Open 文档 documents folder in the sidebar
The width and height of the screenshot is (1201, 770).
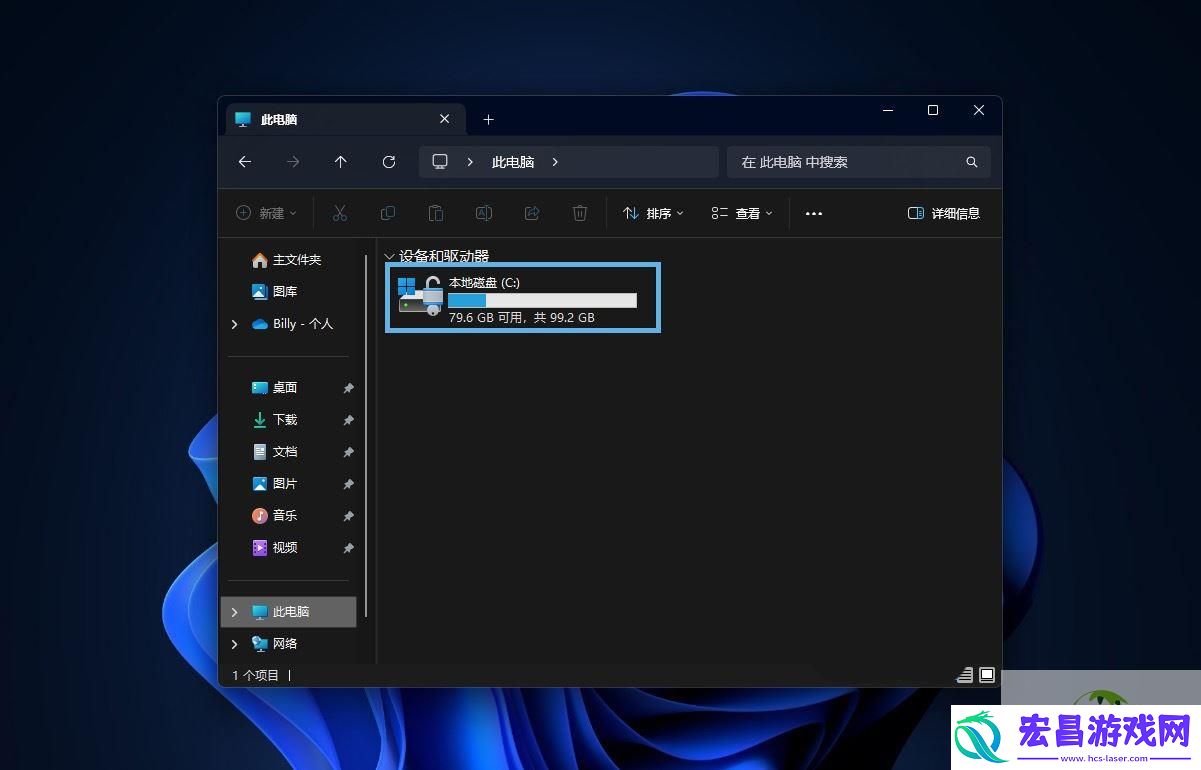[x=274, y=452]
